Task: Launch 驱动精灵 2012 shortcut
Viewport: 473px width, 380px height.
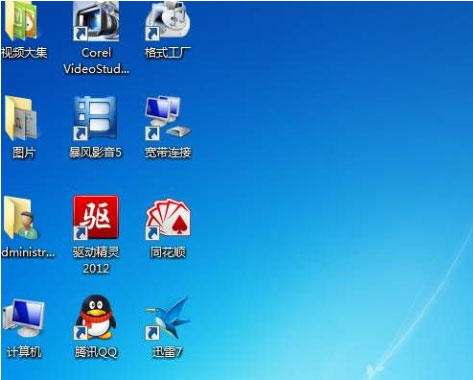Action: tap(96, 217)
